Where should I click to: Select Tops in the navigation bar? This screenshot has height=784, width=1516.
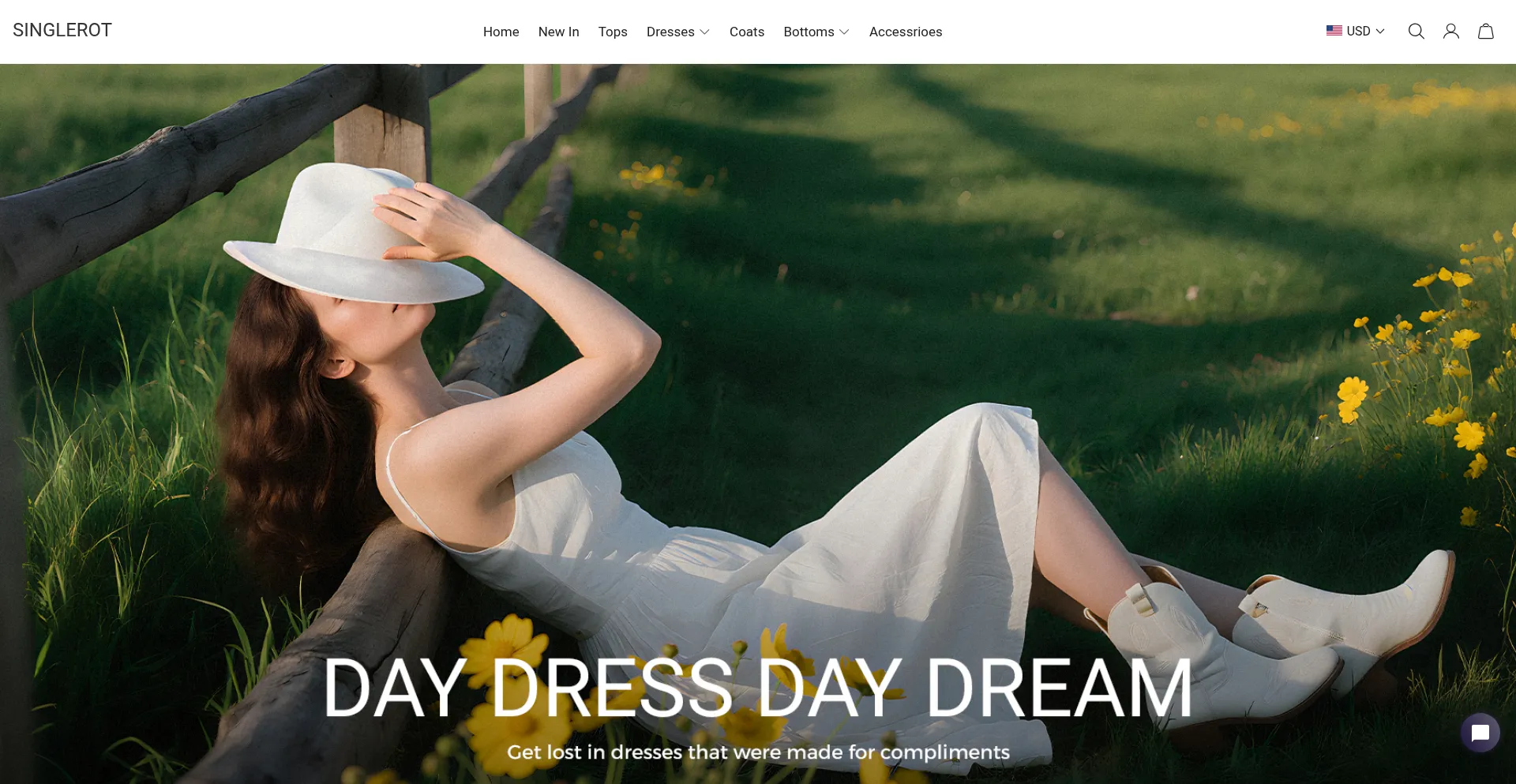[613, 32]
